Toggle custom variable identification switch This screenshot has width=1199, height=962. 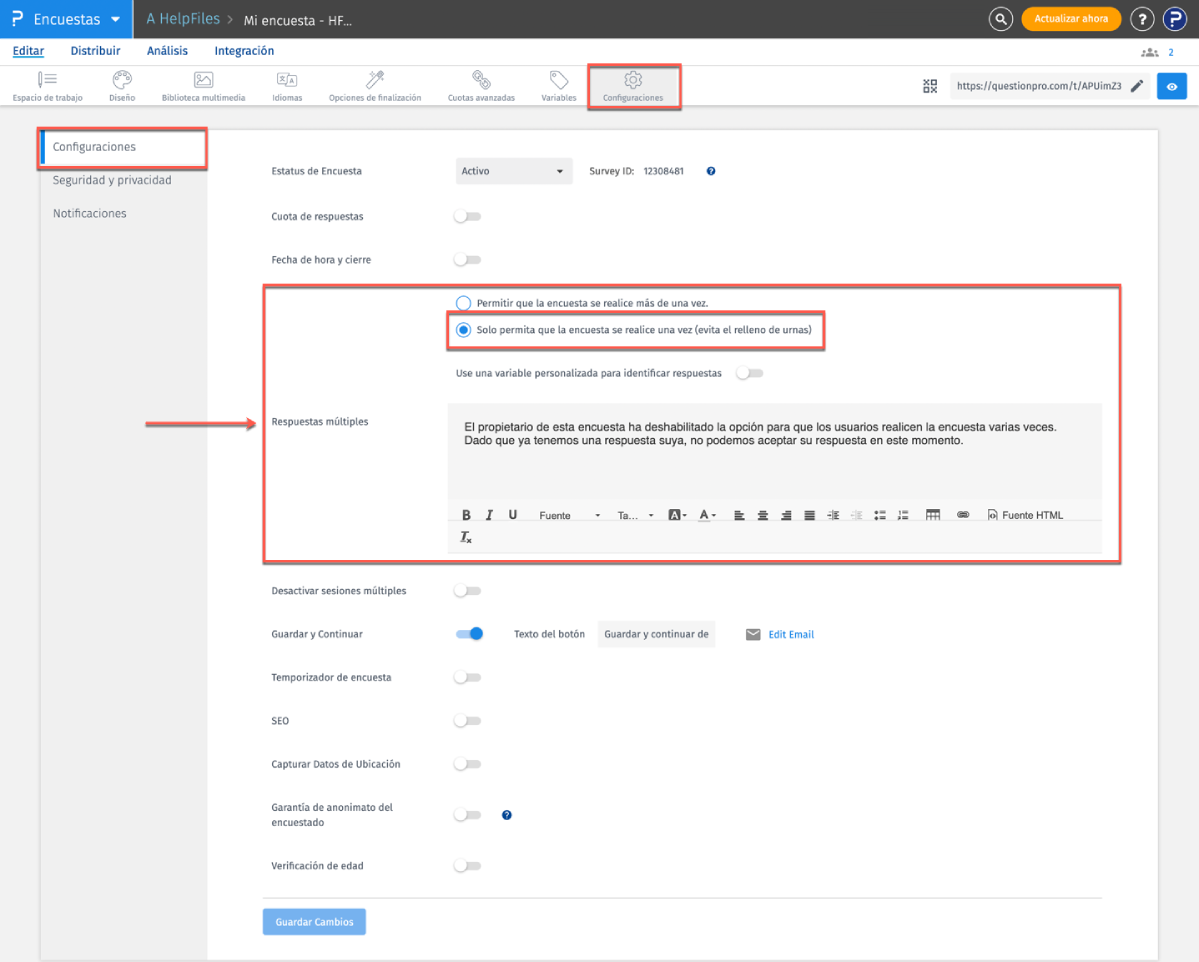click(x=749, y=373)
